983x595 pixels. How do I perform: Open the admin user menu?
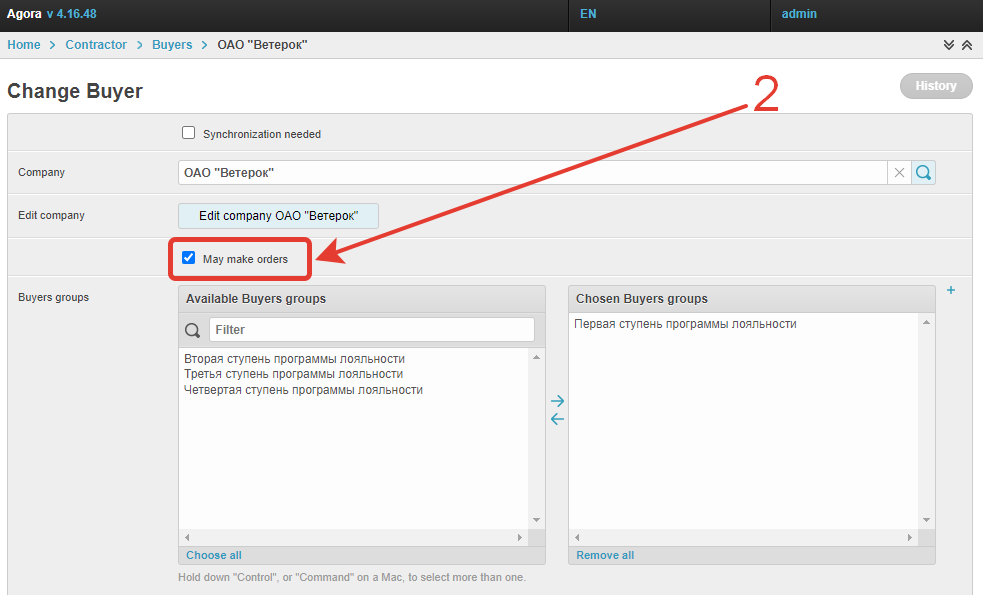point(799,15)
